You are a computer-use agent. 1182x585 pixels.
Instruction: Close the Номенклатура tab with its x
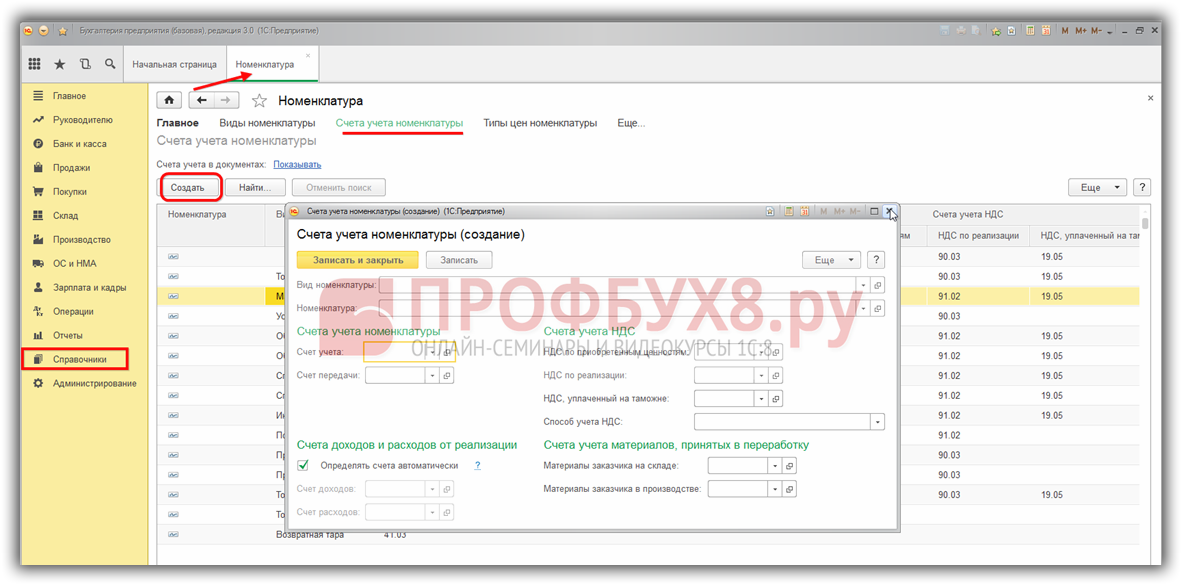[x=308, y=55]
